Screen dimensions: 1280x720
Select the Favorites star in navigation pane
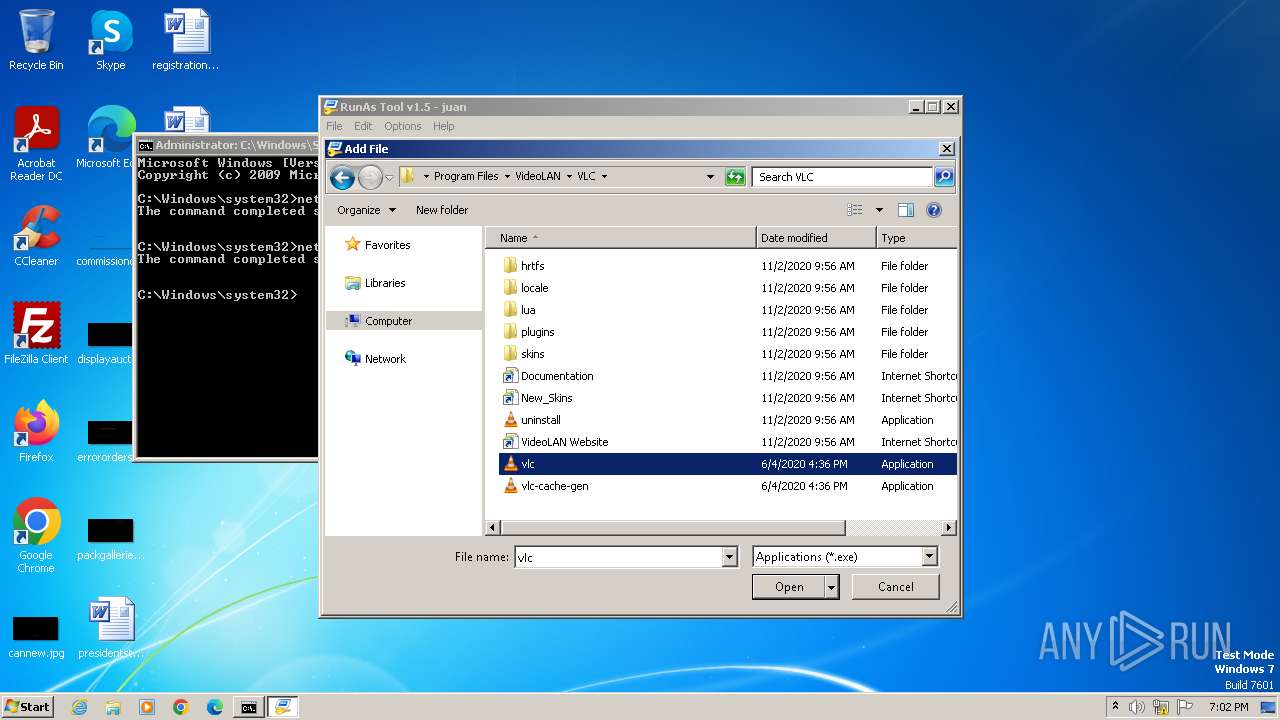click(x=352, y=245)
